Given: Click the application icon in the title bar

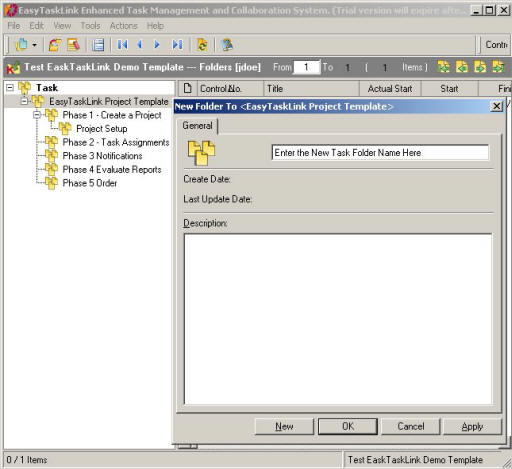Looking at the screenshot, I should click(11, 10).
